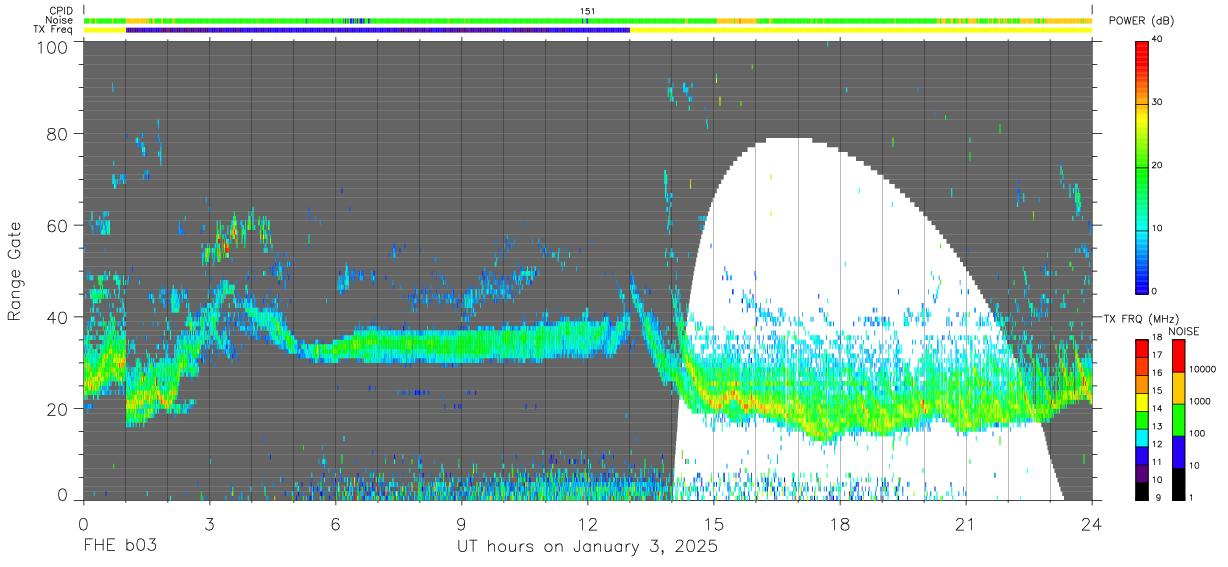The height and width of the screenshot is (567, 1228).
Task: Click the 80 tick label on the Range Gate axis
Action: pyautogui.click(x=58, y=134)
